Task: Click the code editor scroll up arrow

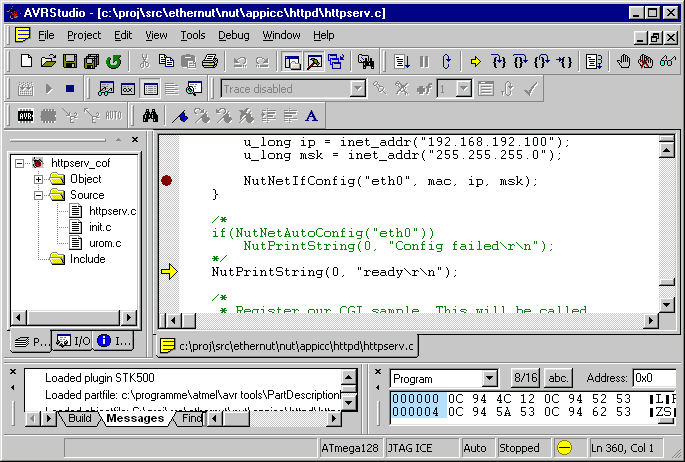Action: click(x=667, y=150)
